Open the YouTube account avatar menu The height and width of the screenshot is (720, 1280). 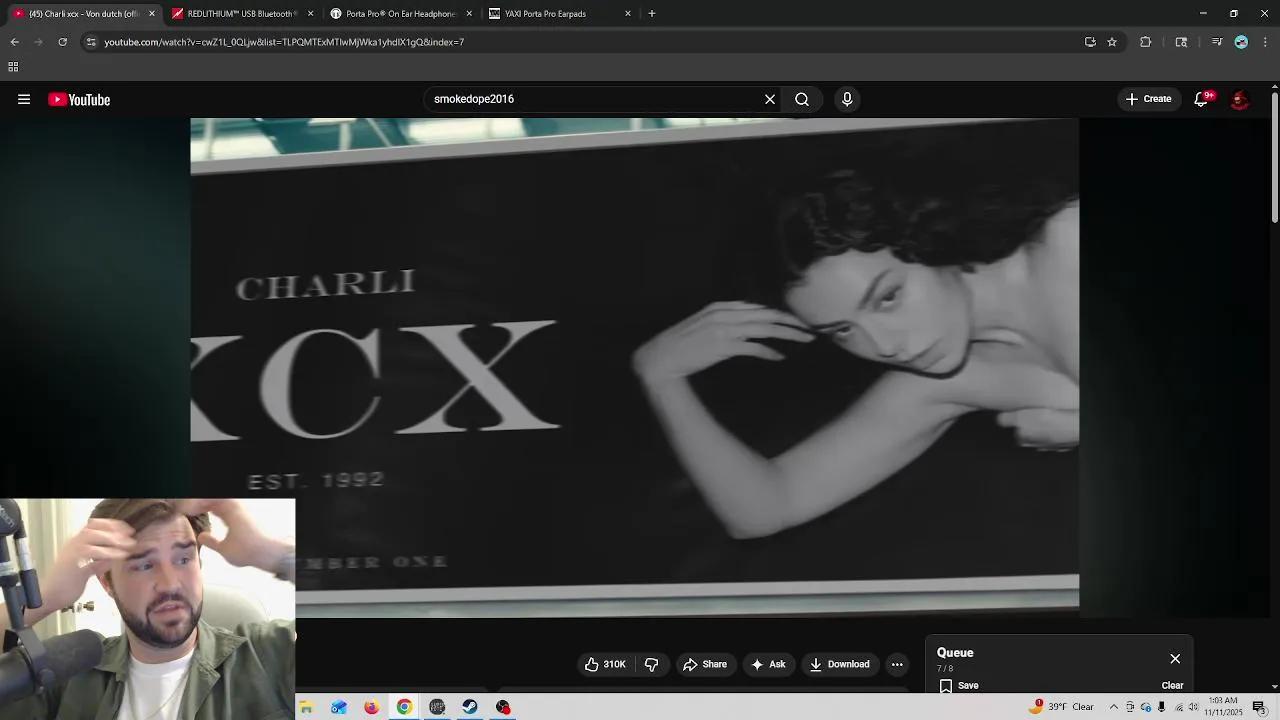click(x=1239, y=99)
